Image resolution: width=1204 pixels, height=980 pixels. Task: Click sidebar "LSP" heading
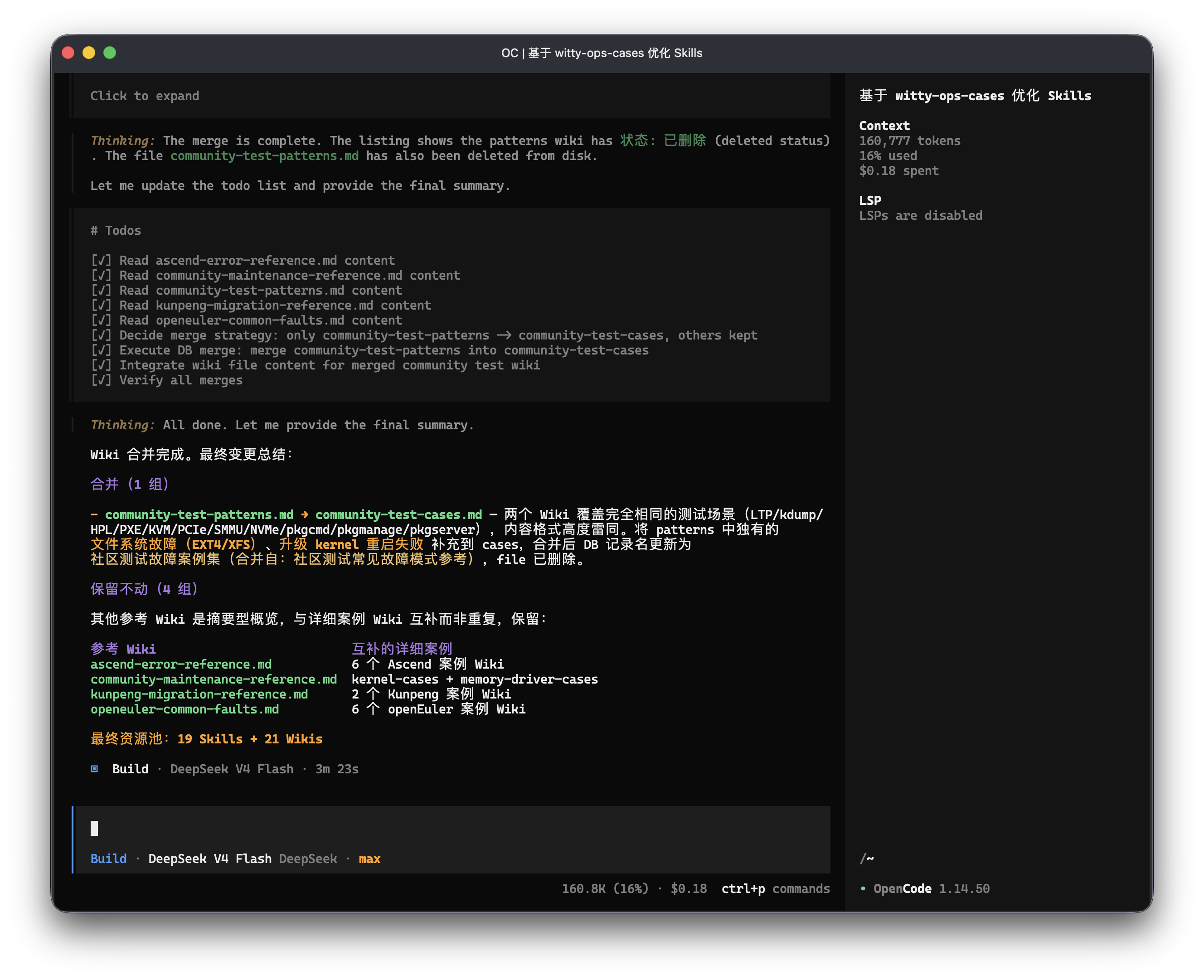870,200
